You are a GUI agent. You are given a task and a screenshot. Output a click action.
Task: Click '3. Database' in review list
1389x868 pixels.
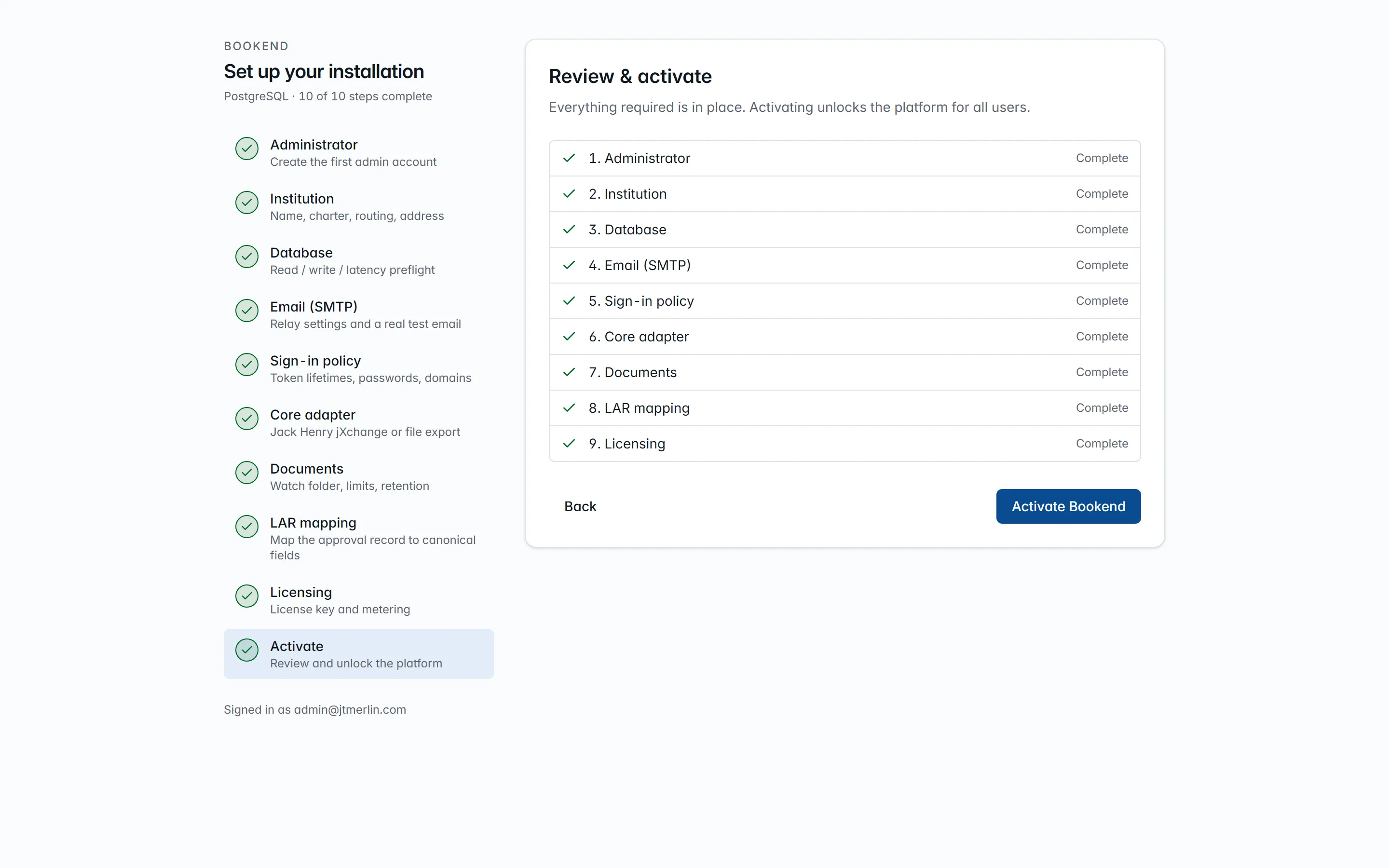[627, 229]
